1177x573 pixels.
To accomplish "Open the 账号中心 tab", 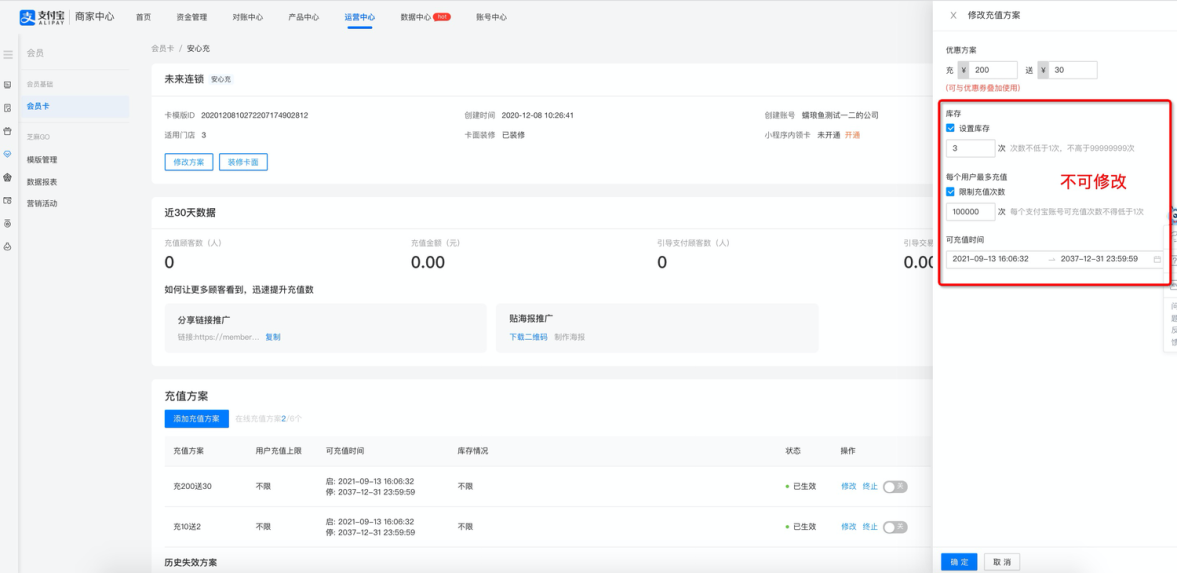I will (x=491, y=17).
